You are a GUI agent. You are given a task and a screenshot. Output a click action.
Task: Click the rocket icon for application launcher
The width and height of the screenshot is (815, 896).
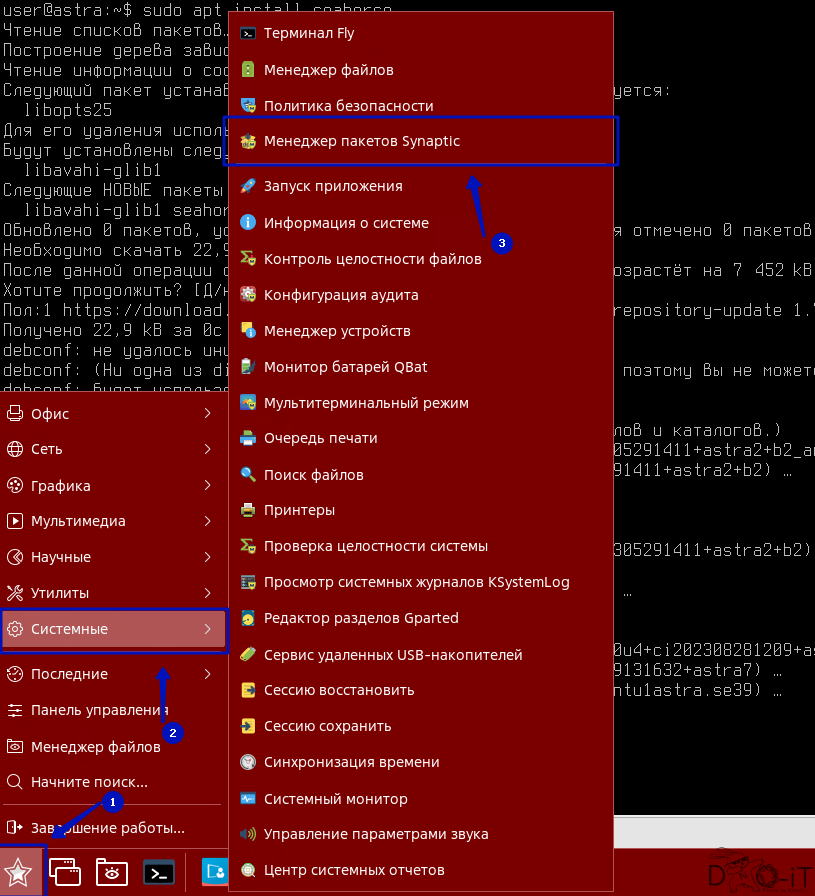(248, 186)
